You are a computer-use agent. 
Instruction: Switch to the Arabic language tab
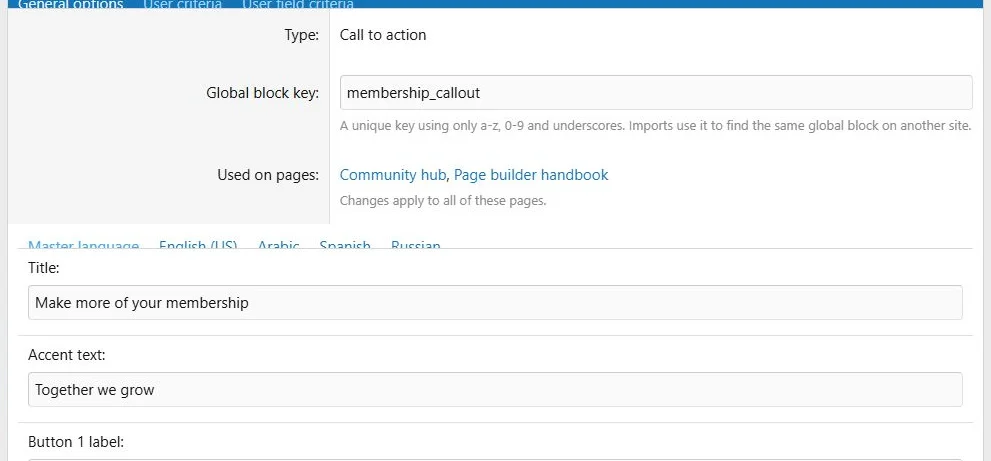[x=278, y=245]
